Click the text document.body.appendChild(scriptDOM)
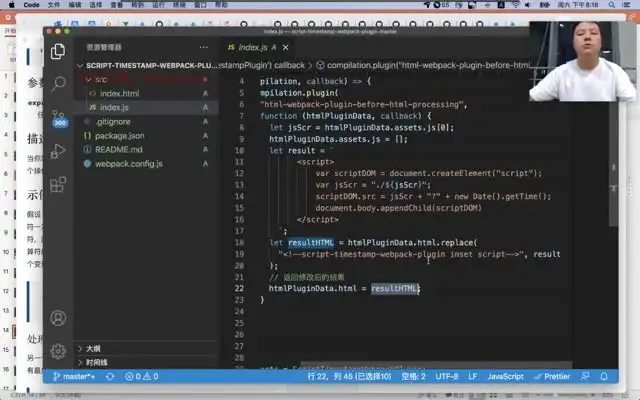 [x=398, y=208]
